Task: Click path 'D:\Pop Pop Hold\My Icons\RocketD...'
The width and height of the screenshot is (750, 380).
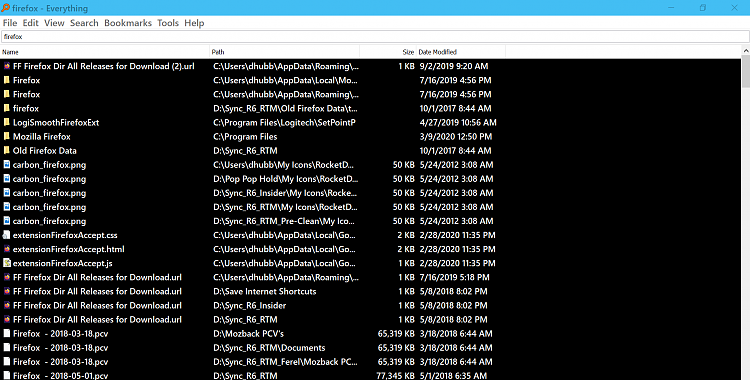Action: [x=286, y=179]
